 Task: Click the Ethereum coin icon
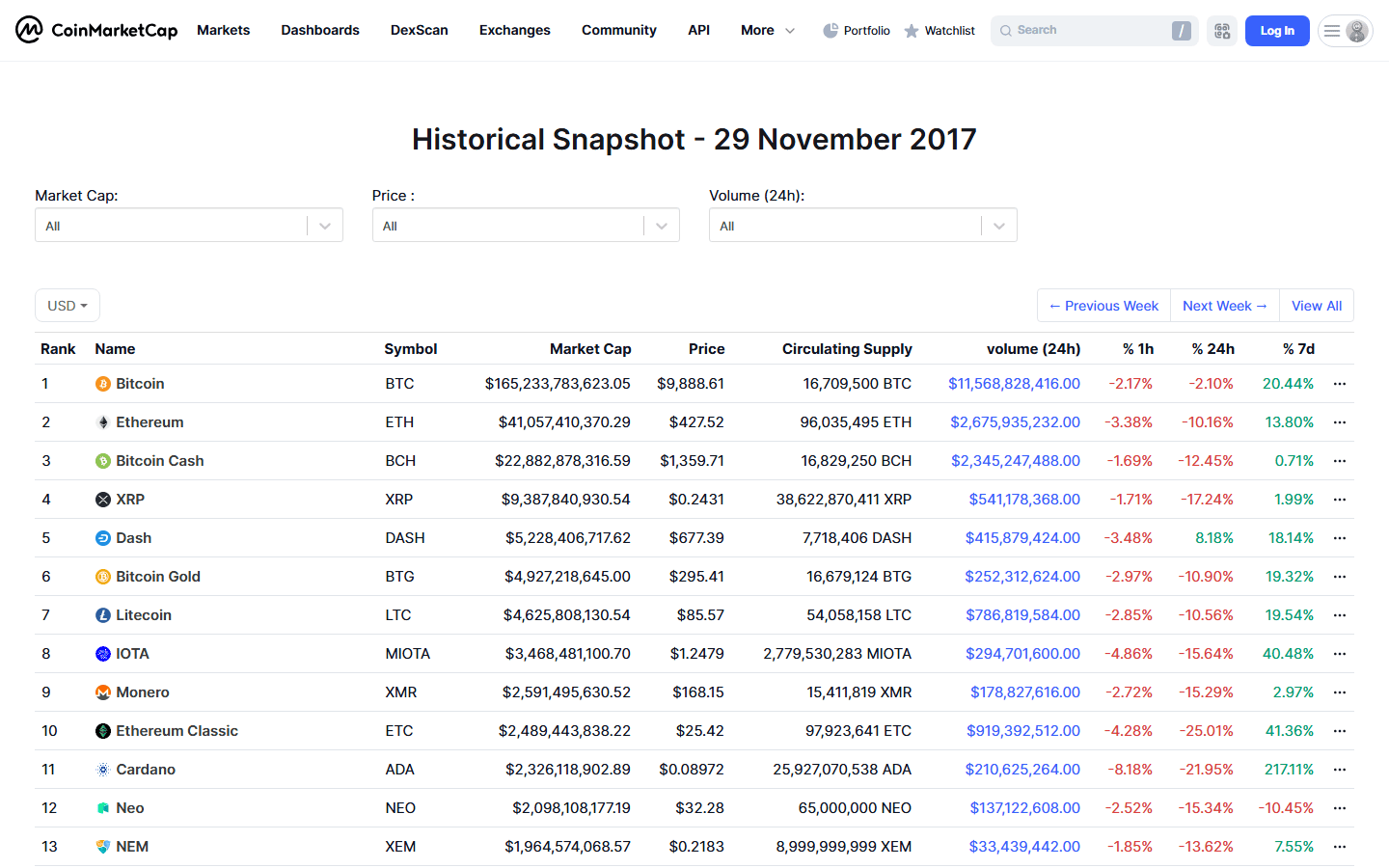point(103,422)
